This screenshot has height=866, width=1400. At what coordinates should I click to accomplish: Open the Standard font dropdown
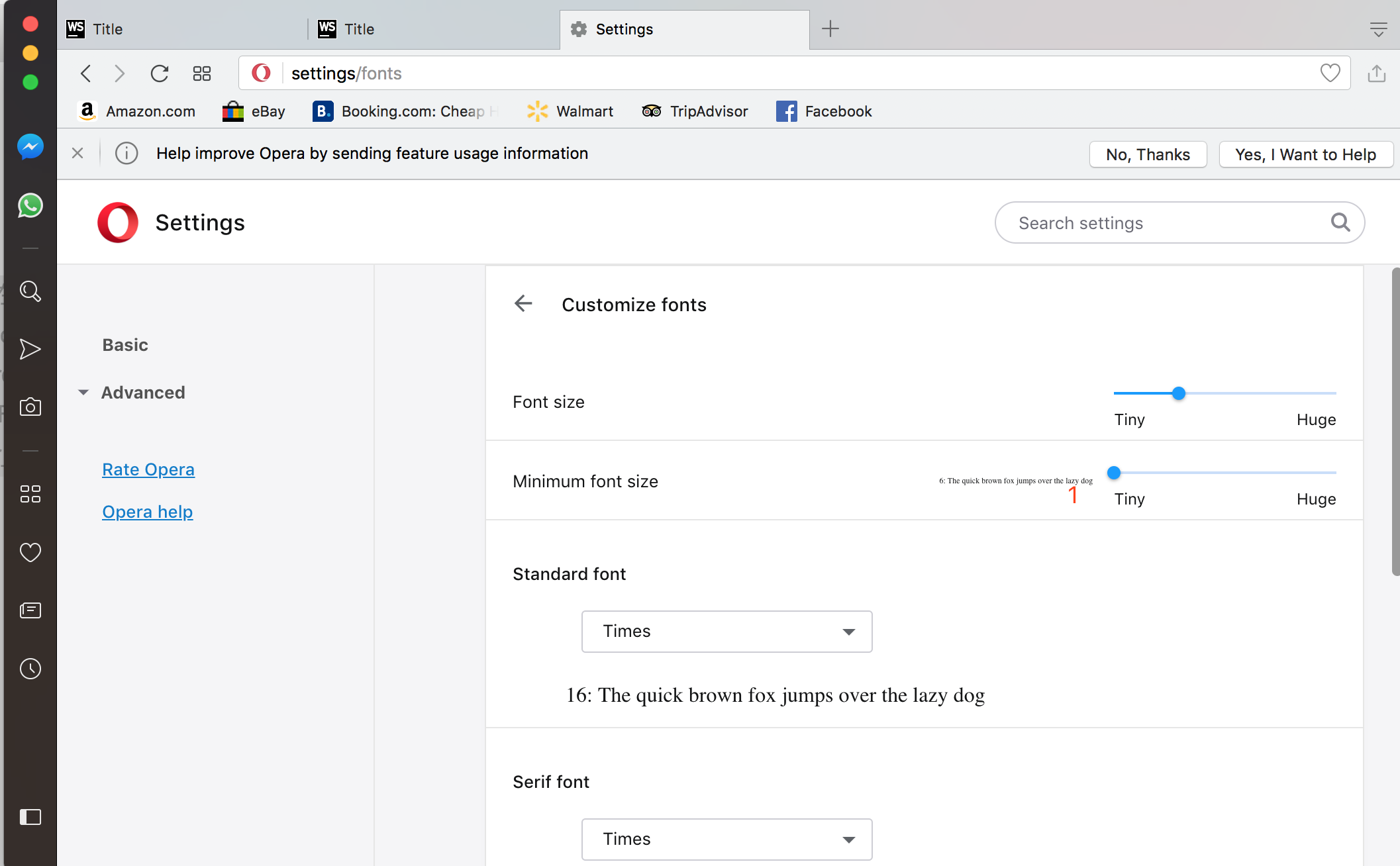(x=726, y=632)
